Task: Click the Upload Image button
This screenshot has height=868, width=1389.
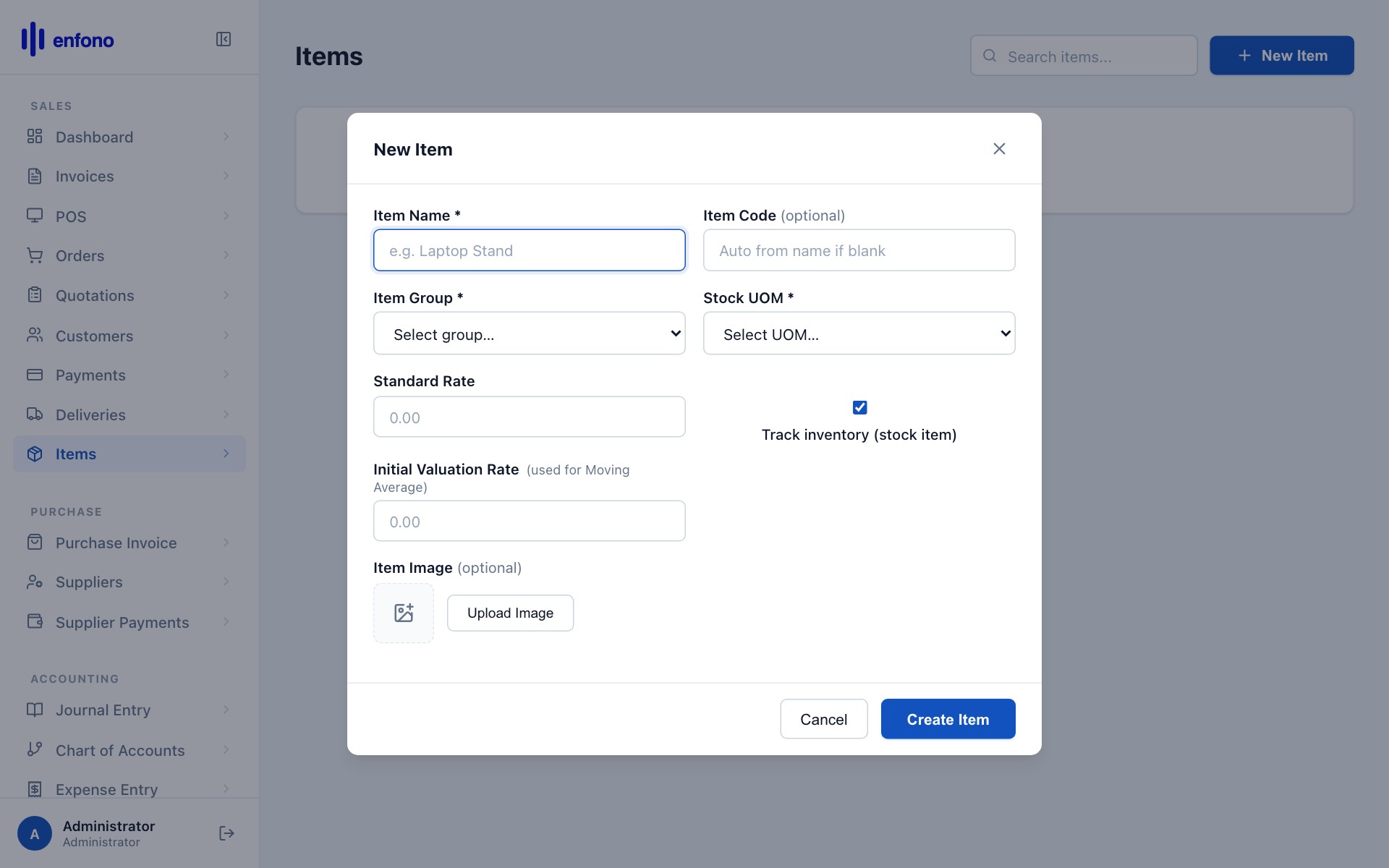Action: 510,612
